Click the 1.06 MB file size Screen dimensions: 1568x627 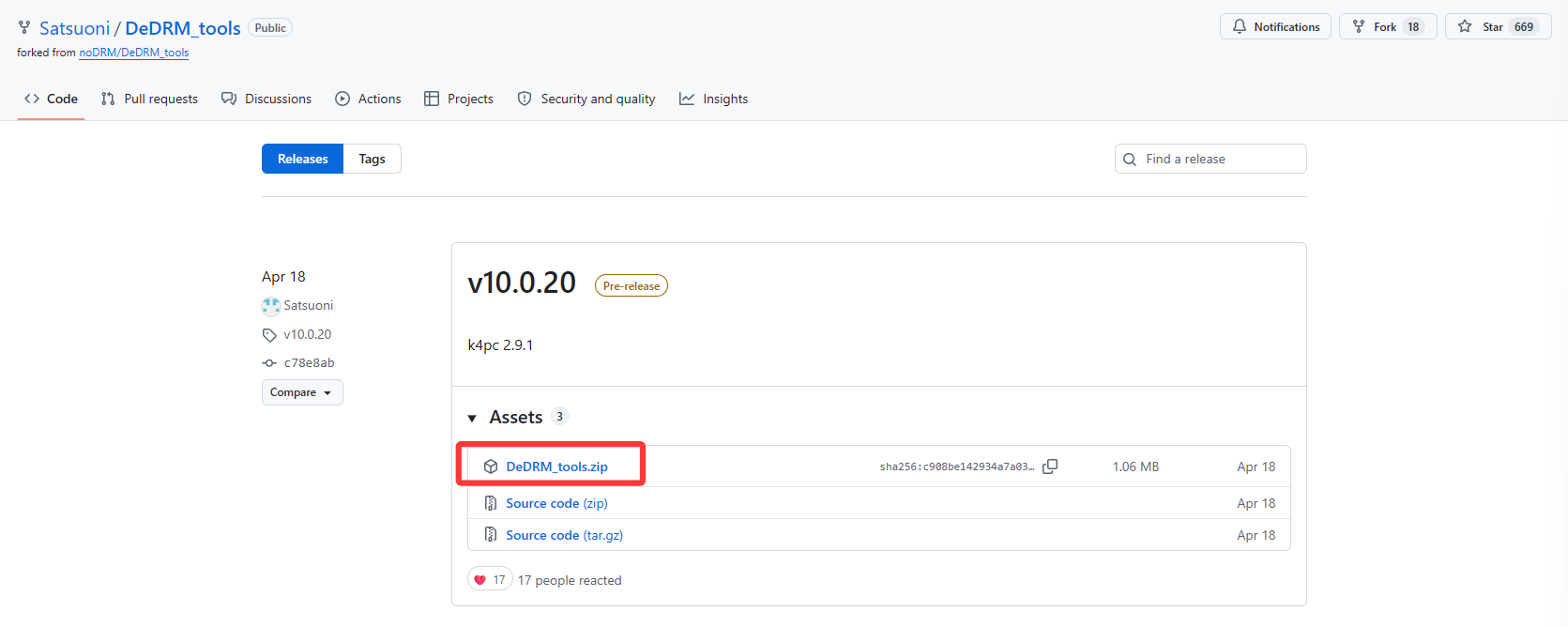(1135, 466)
